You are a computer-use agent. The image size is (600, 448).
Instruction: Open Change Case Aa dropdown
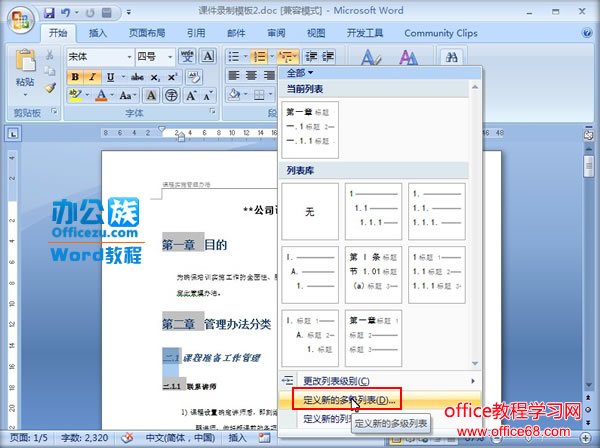point(128,95)
